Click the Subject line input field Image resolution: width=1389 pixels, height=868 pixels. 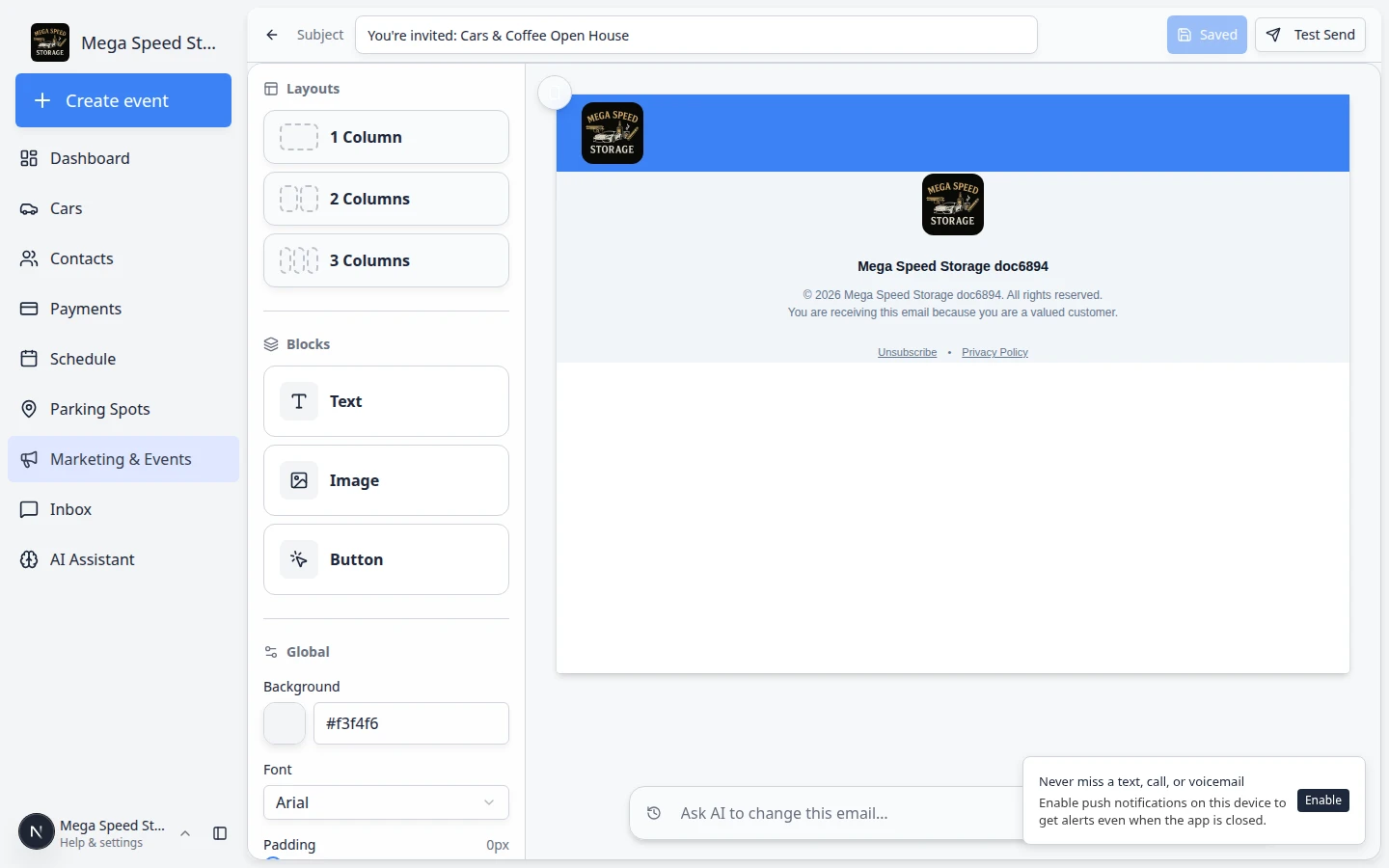click(x=696, y=35)
